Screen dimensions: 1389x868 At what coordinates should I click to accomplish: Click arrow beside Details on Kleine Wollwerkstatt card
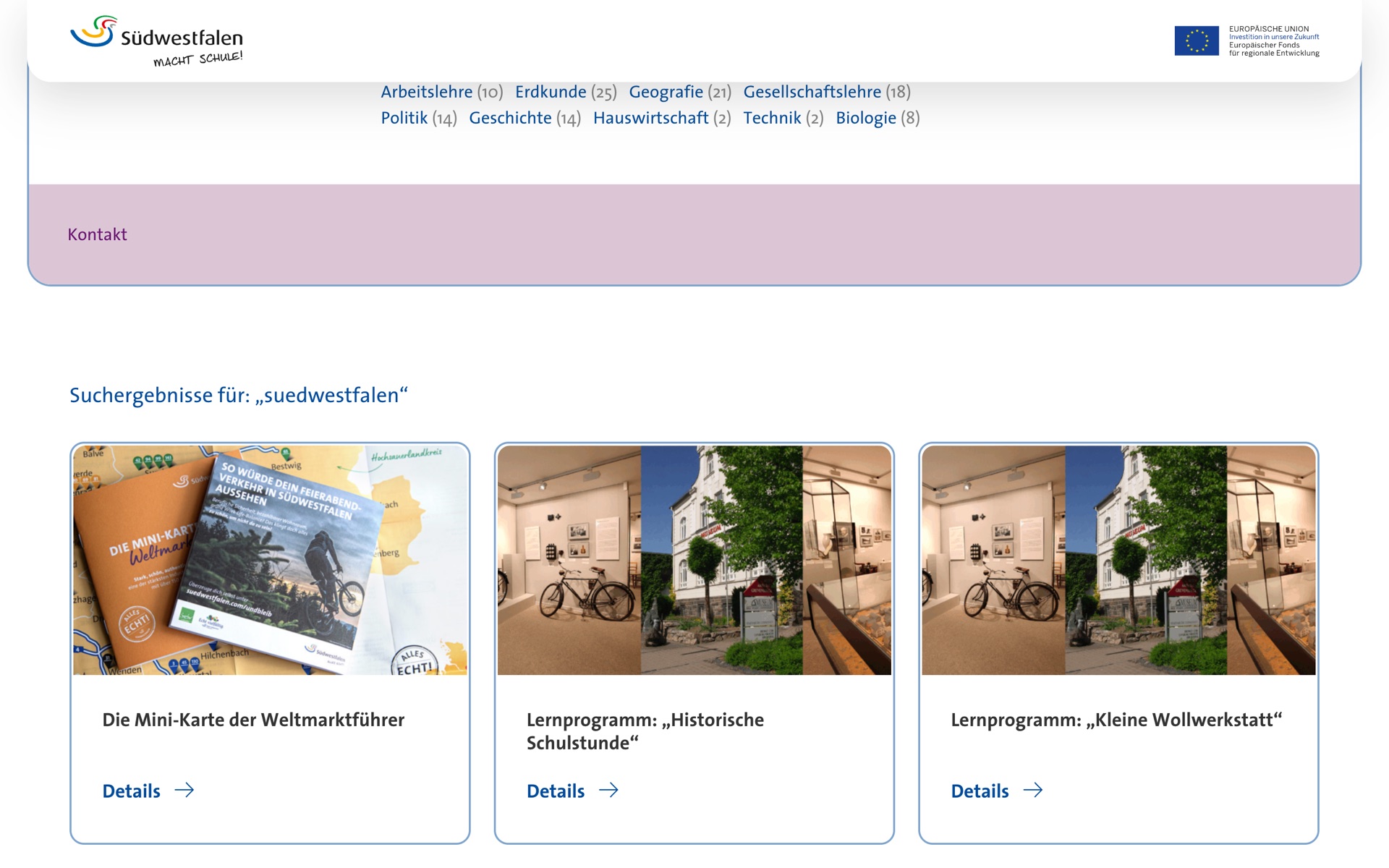[1033, 790]
